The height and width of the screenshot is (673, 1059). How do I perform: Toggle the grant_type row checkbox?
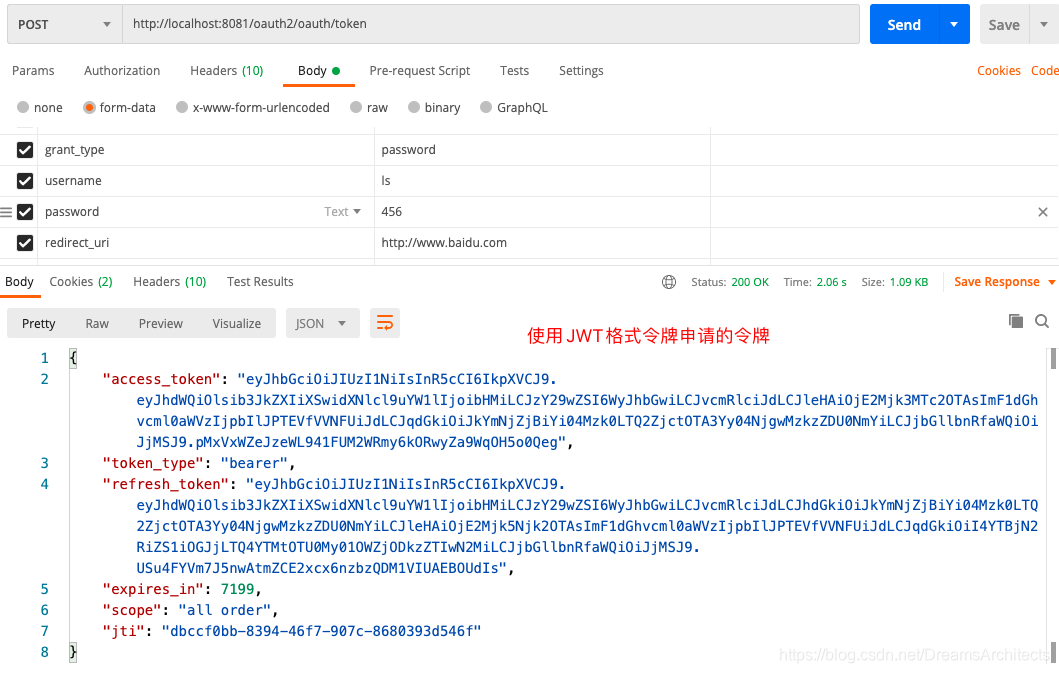[x=25, y=150]
